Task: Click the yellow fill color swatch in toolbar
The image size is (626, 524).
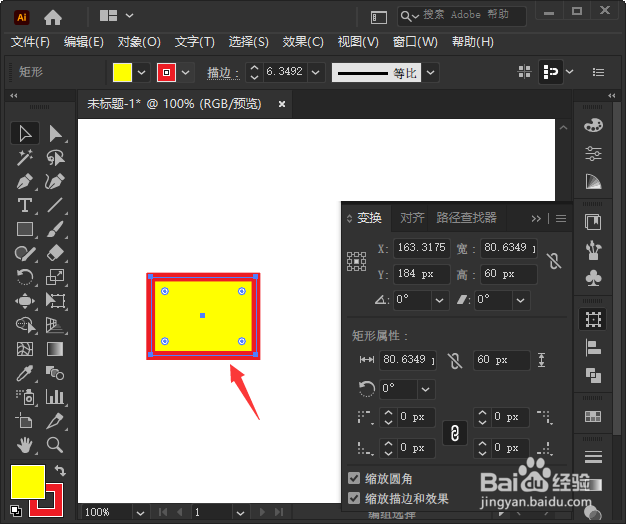Action: click(27, 482)
